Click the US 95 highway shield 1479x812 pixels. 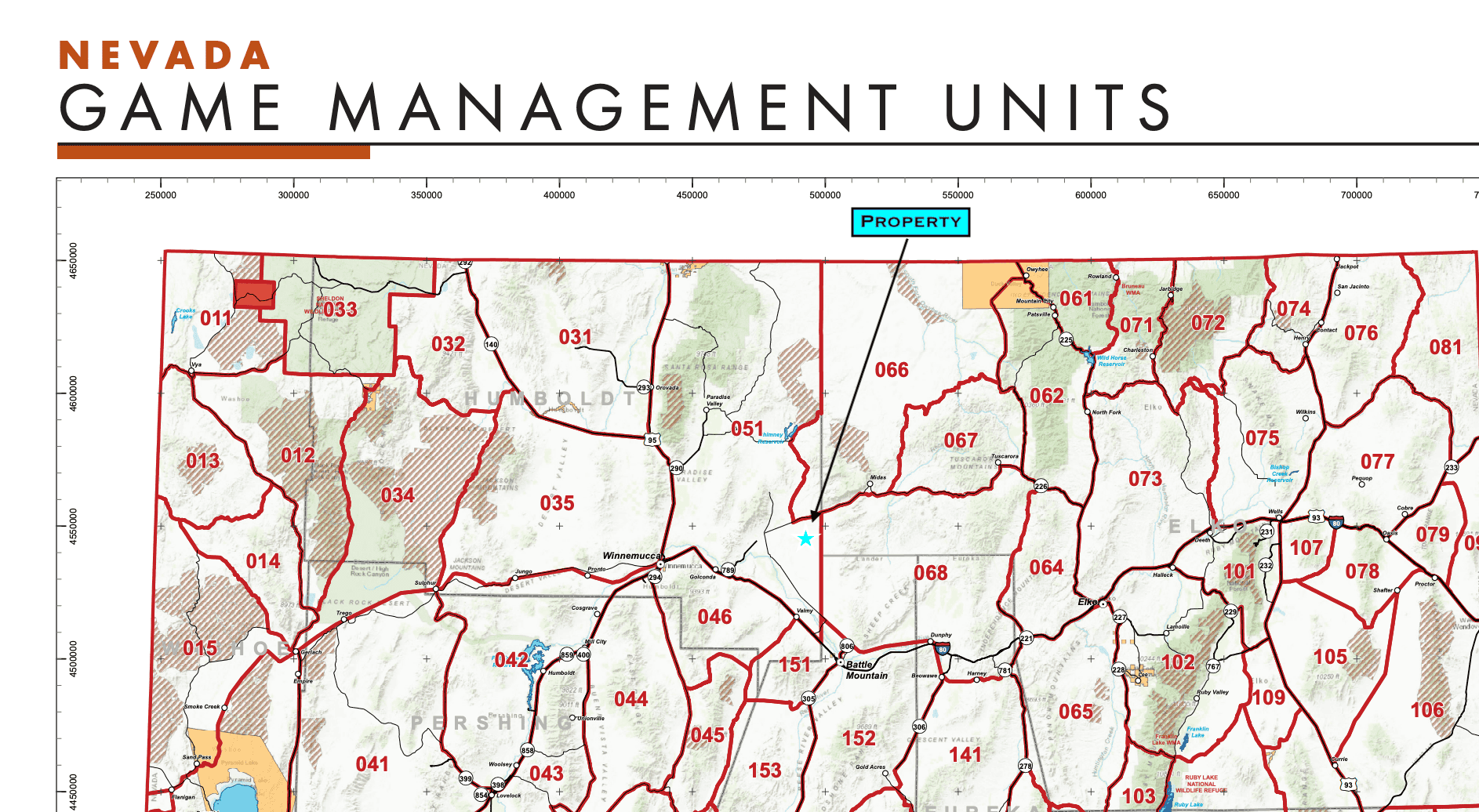coord(652,439)
